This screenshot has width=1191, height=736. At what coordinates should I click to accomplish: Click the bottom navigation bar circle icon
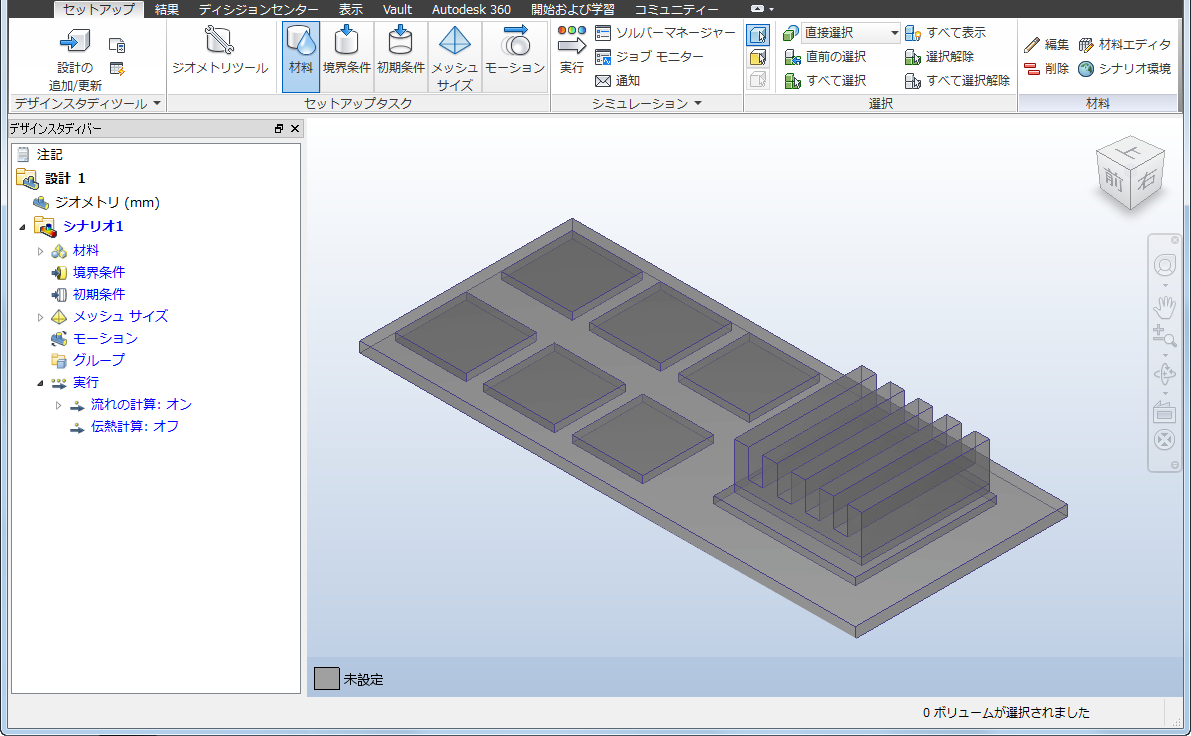[1164, 440]
